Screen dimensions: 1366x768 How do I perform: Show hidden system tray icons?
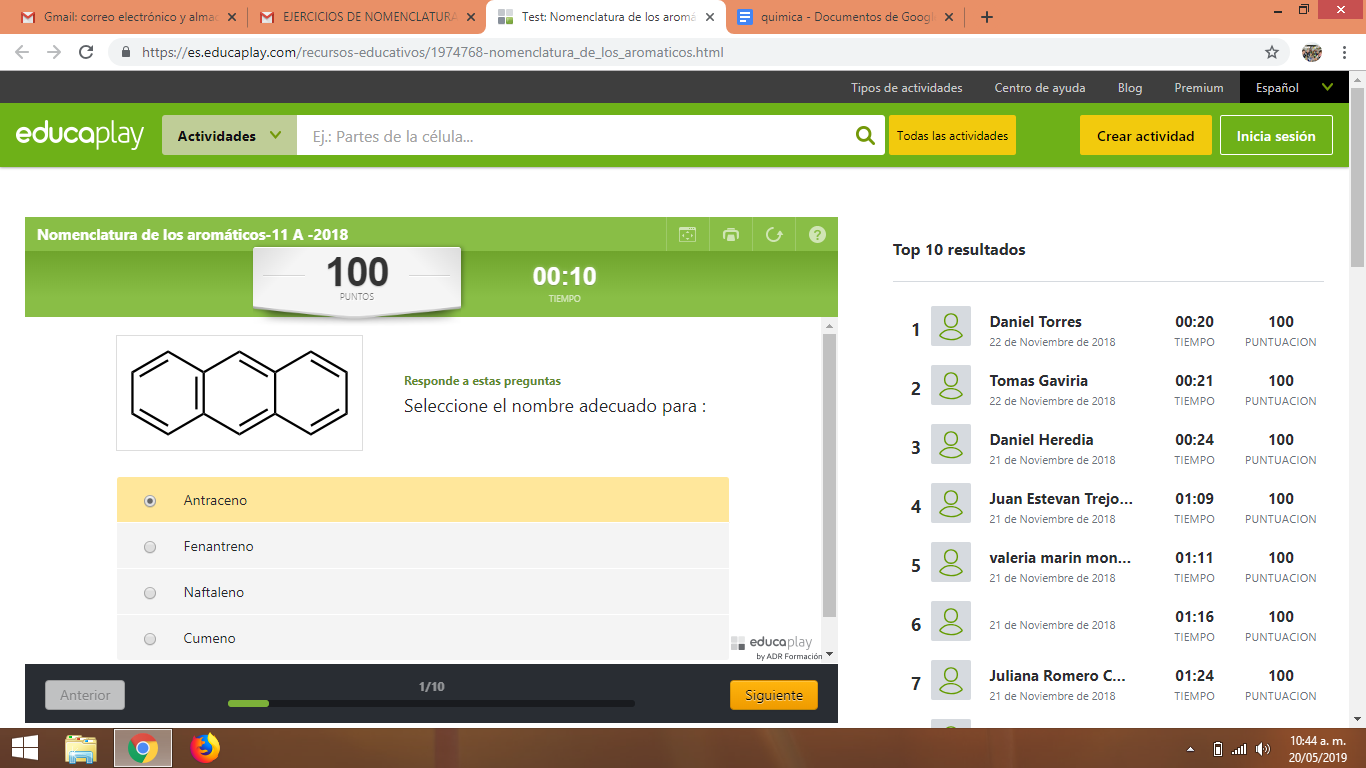pyautogui.click(x=1190, y=748)
